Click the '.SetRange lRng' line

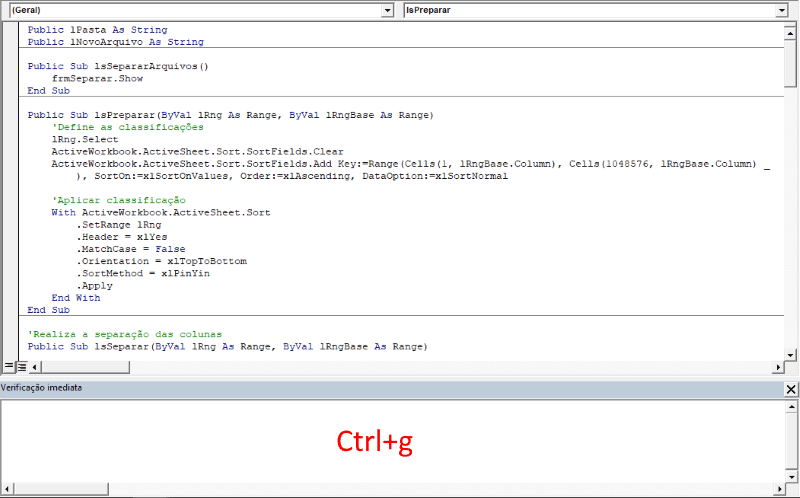click(119, 225)
